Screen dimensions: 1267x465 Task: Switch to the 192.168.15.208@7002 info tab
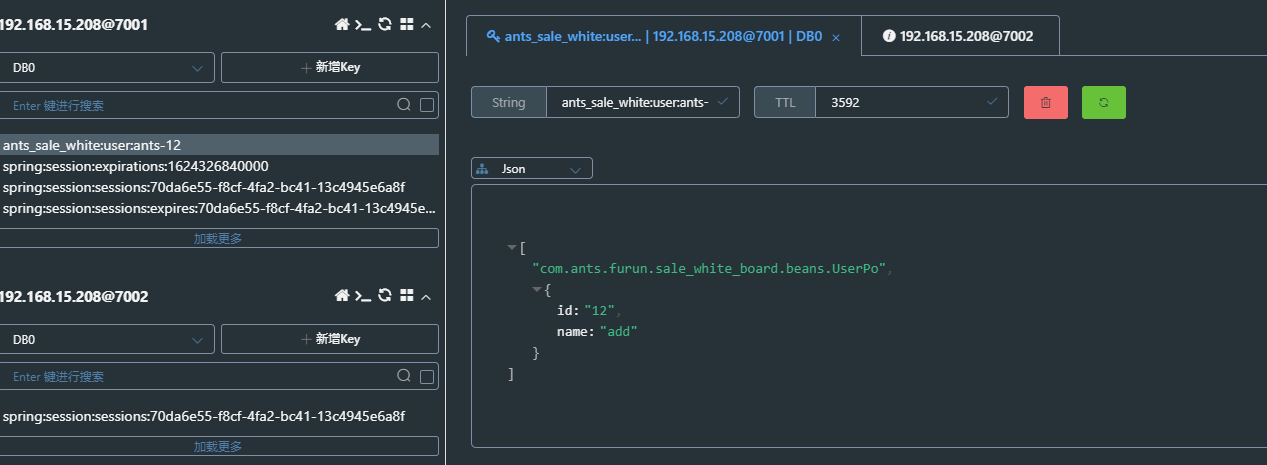[958, 36]
